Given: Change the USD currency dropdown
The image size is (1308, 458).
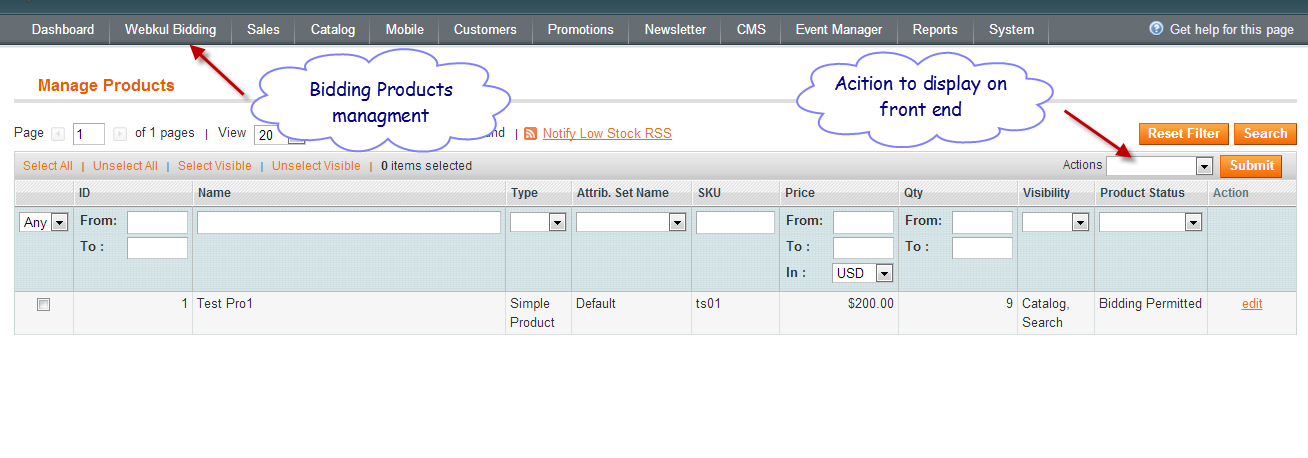Looking at the screenshot, I should [x=863, y=273].
